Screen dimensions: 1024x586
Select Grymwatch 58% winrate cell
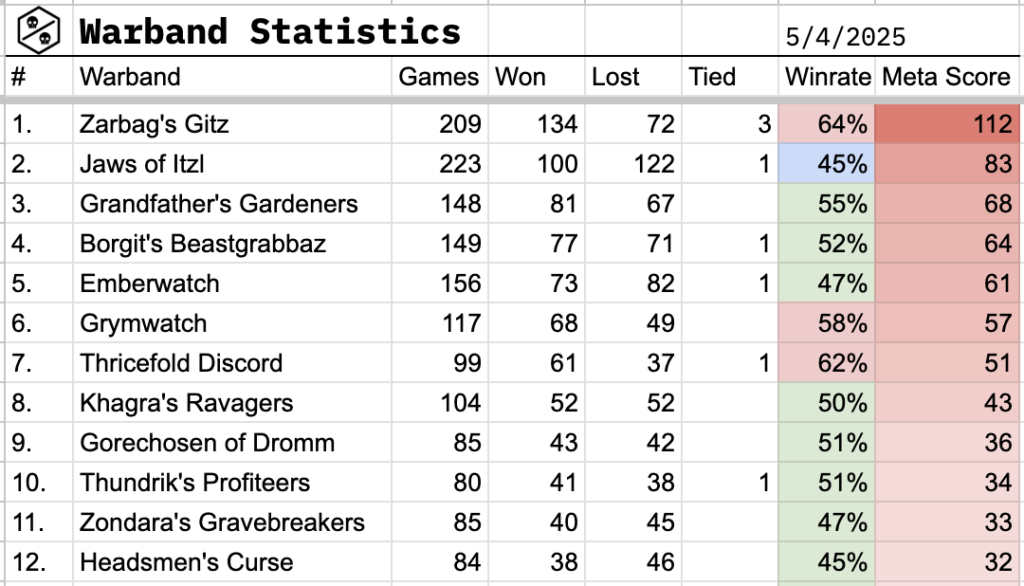[x=827, y=323]
